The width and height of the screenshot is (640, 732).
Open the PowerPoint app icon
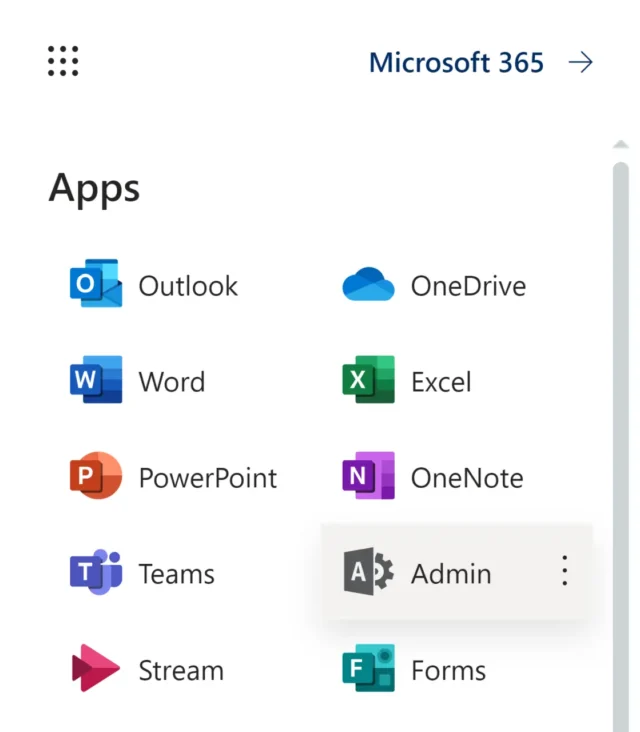(x=96, y=477)
